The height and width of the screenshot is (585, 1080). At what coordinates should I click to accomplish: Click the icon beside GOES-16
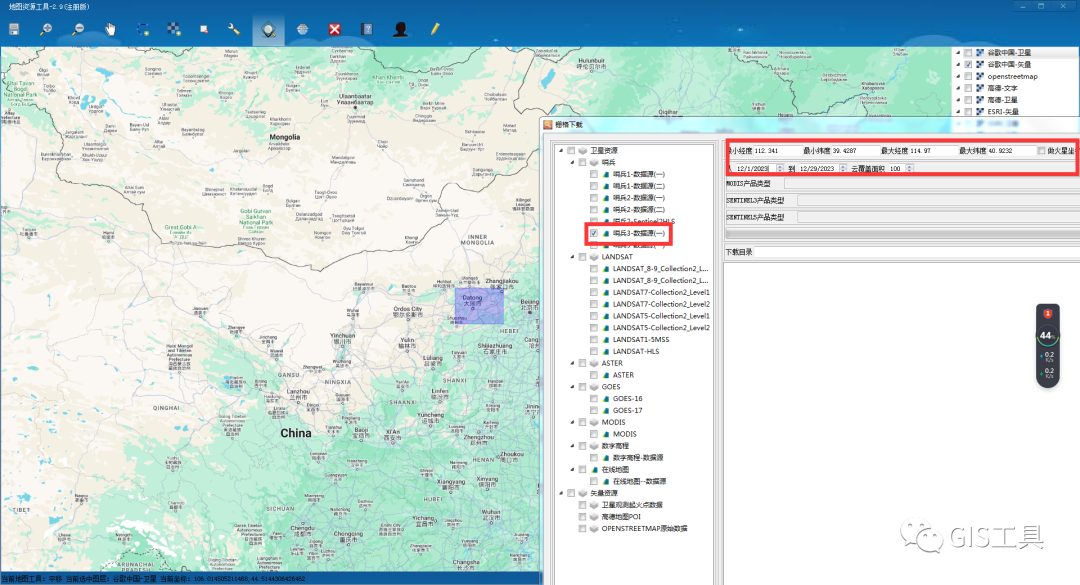pyautogui.click(x=606, y=398)
